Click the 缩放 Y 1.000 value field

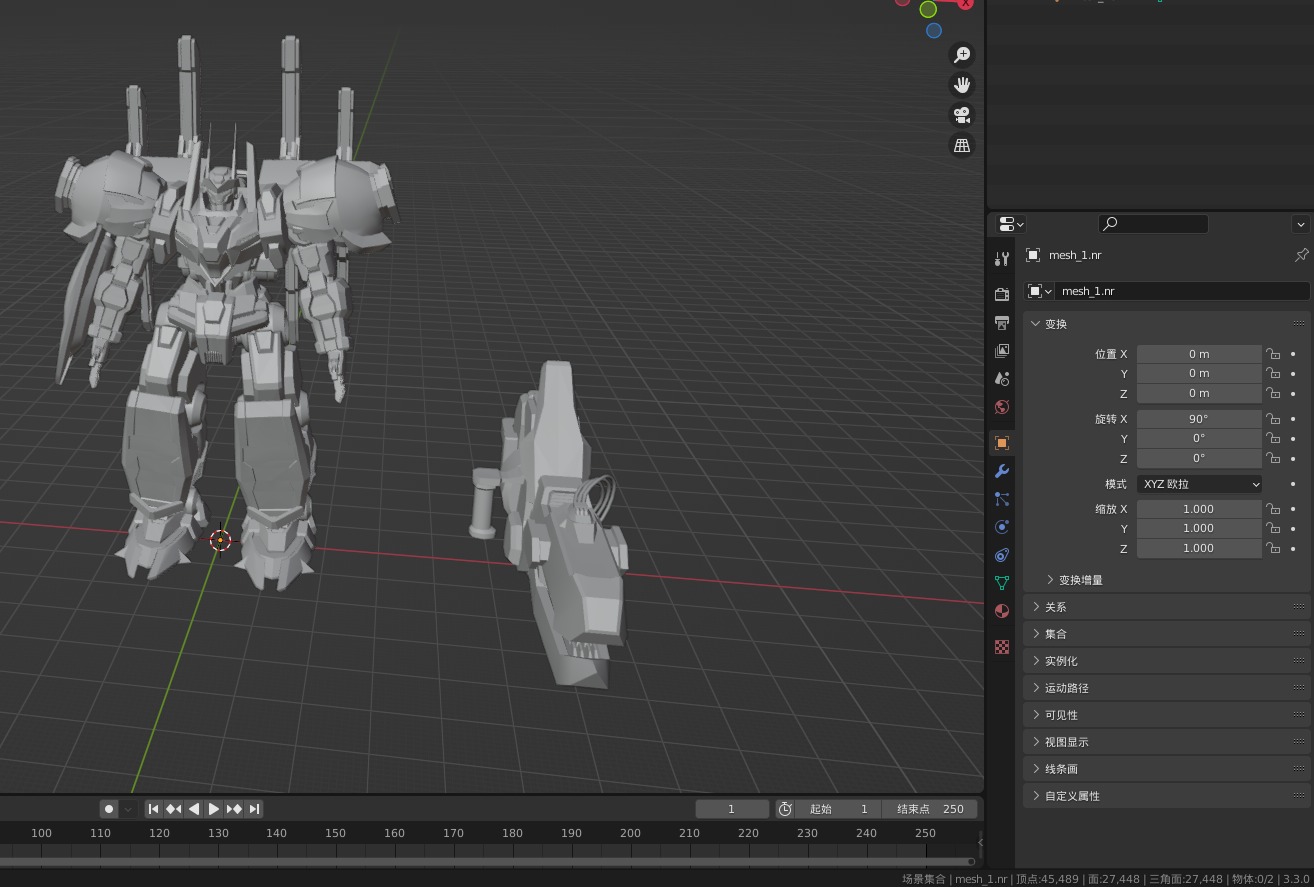(x=1199, y=528)
